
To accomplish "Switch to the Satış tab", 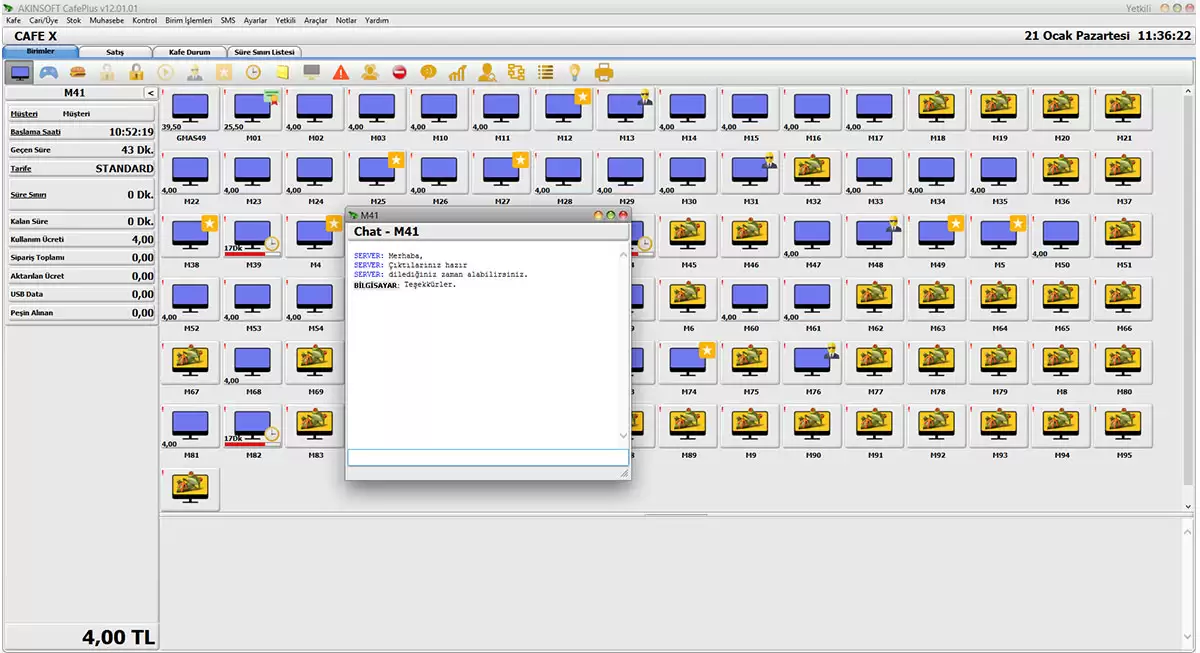I will pos(115,51).
